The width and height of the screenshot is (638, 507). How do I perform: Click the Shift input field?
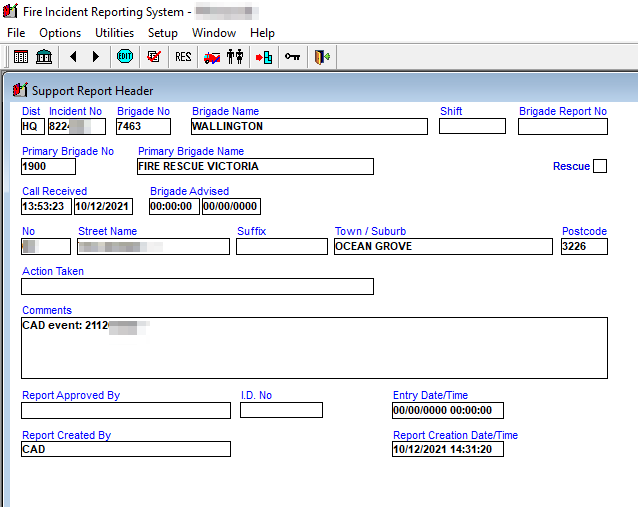coord(472,127)
